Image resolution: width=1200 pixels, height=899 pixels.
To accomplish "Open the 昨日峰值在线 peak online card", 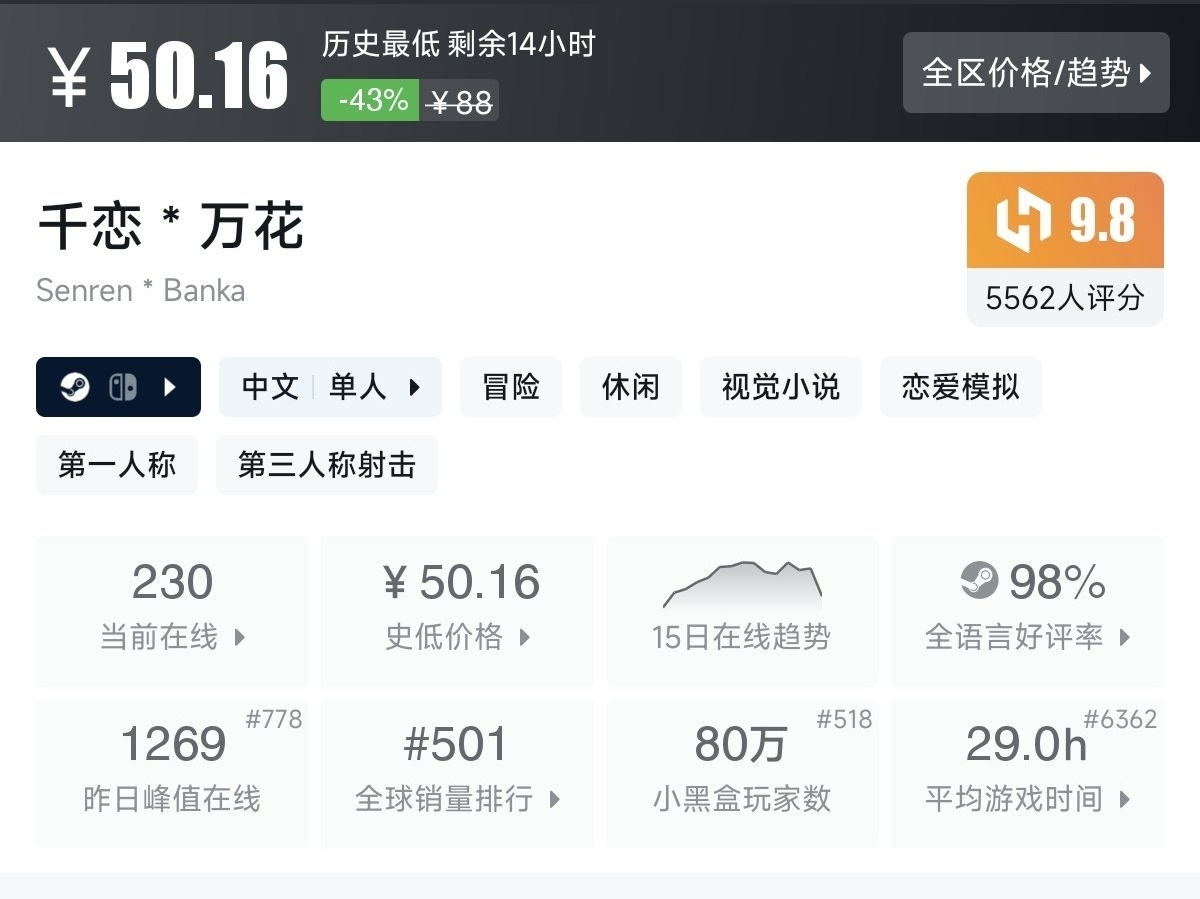I will pyautogui.click(x=173, y=774).
